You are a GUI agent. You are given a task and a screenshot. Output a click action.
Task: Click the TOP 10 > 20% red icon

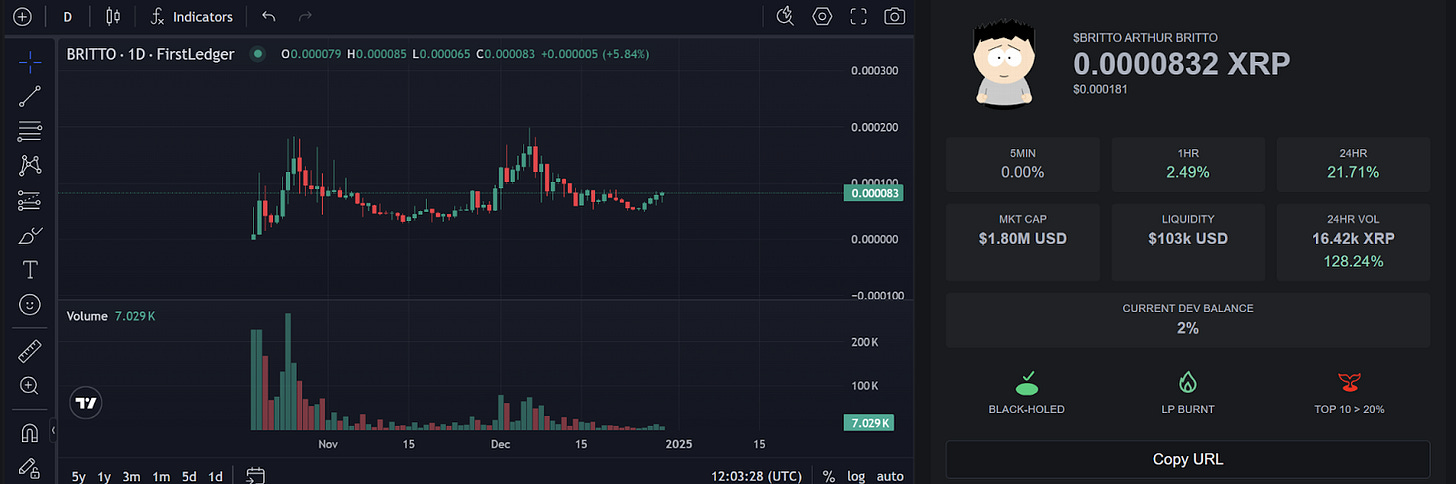click(x=1348, y=382)
